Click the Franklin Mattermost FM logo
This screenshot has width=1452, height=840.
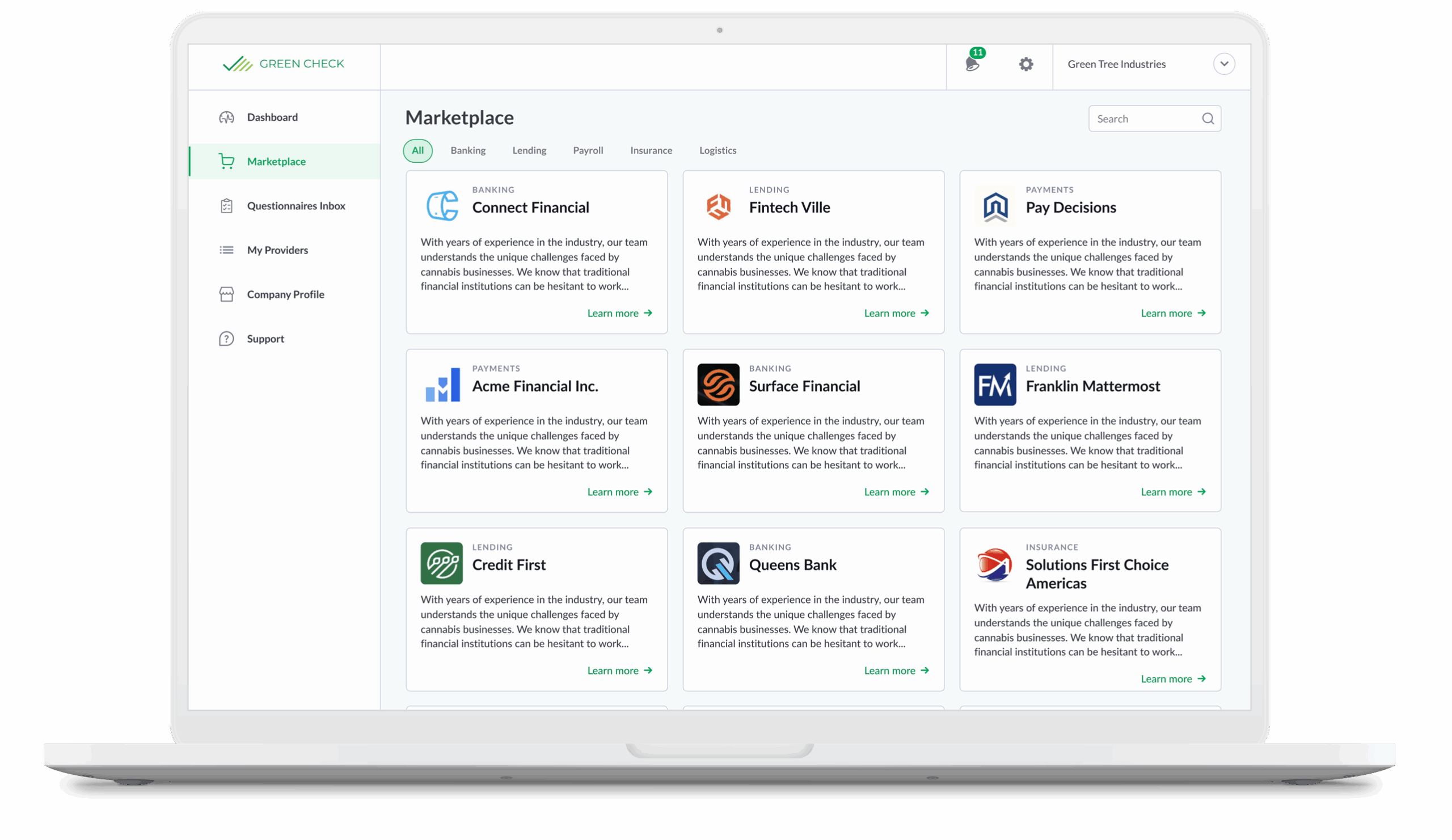pos(994,385)
